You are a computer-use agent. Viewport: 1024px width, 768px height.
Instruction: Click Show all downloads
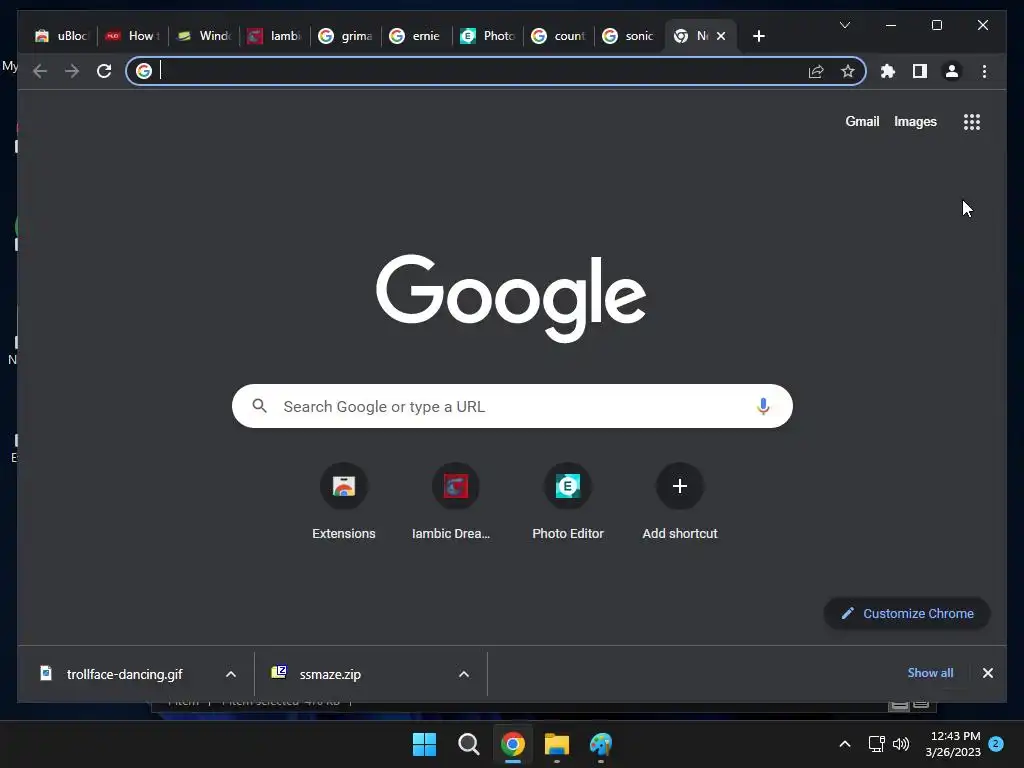click(930, 673)
